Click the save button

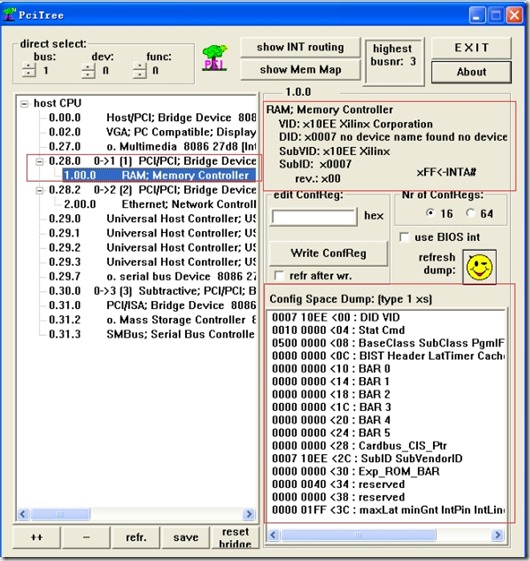point(185,537)
